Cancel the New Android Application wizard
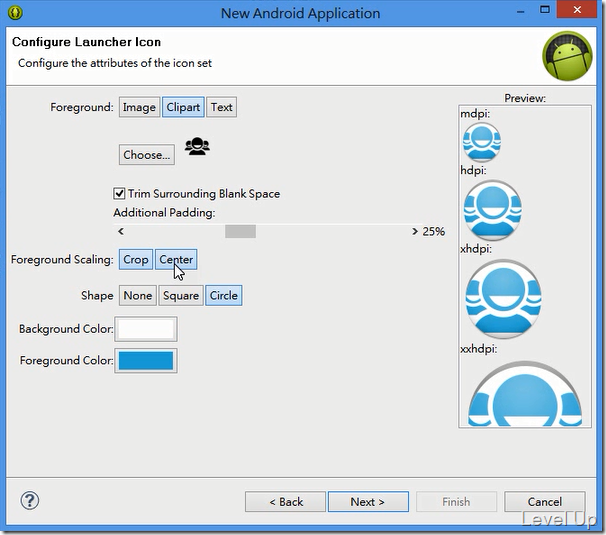 click(545, 502)
